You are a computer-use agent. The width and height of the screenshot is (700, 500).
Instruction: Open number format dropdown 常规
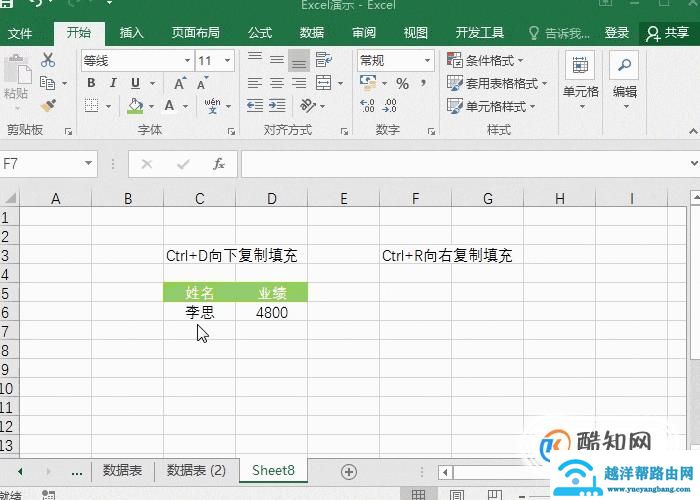pos(427,60)
